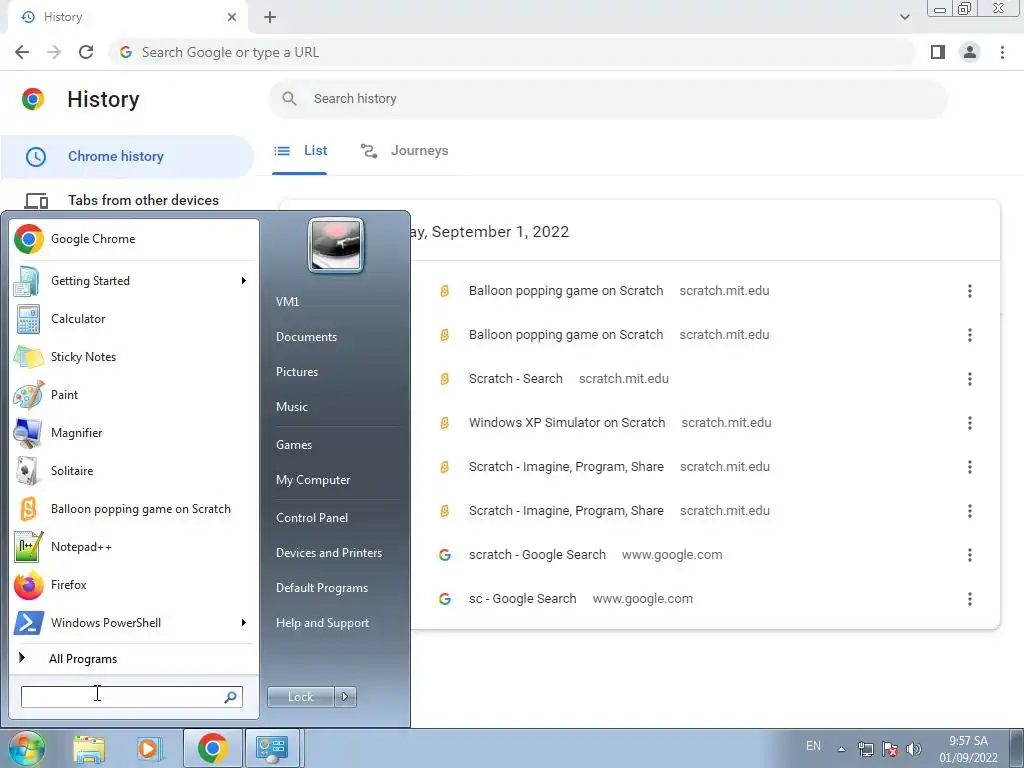Go back in Chrome
Image resolution: width=1024 pixels, height=768 pixels.
[22, 52]
